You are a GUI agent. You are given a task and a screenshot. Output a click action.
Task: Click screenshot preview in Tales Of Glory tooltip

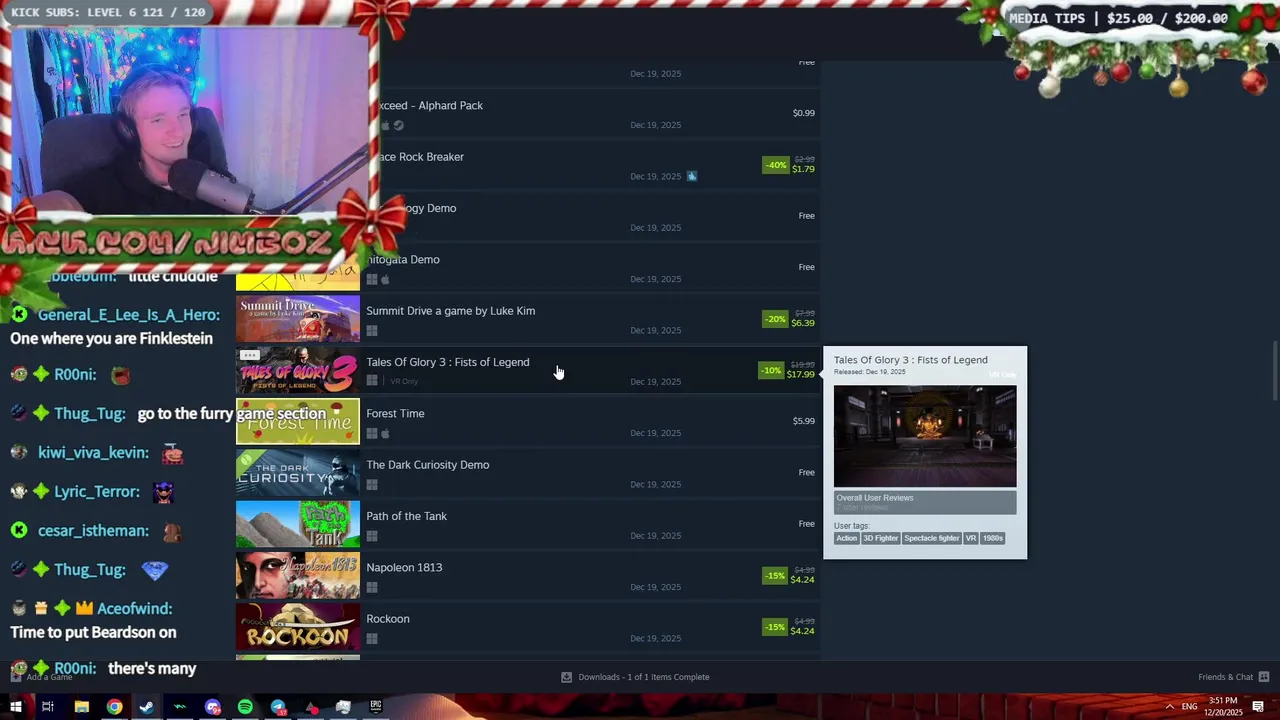click(925, 436)
